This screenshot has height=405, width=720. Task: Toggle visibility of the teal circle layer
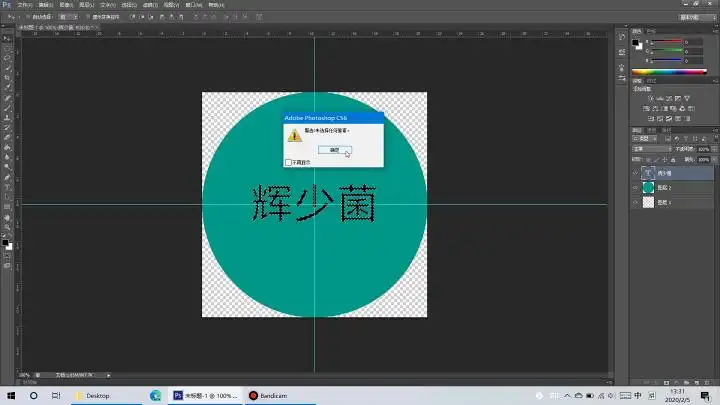point(635,187)
